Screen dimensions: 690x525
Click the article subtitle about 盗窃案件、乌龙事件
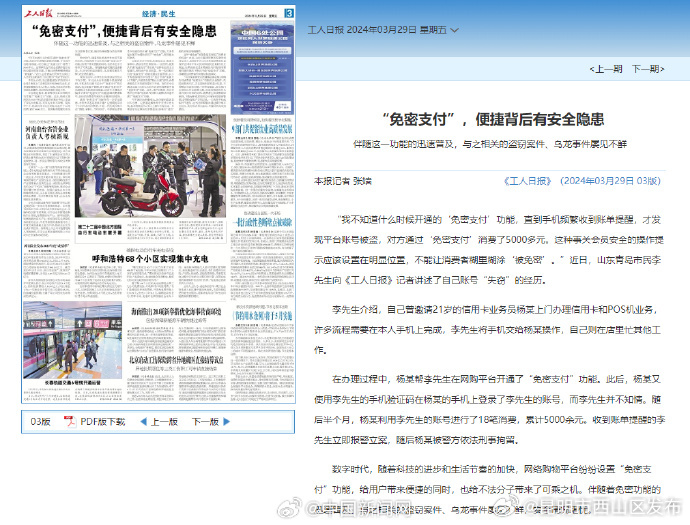click(490, 144)
